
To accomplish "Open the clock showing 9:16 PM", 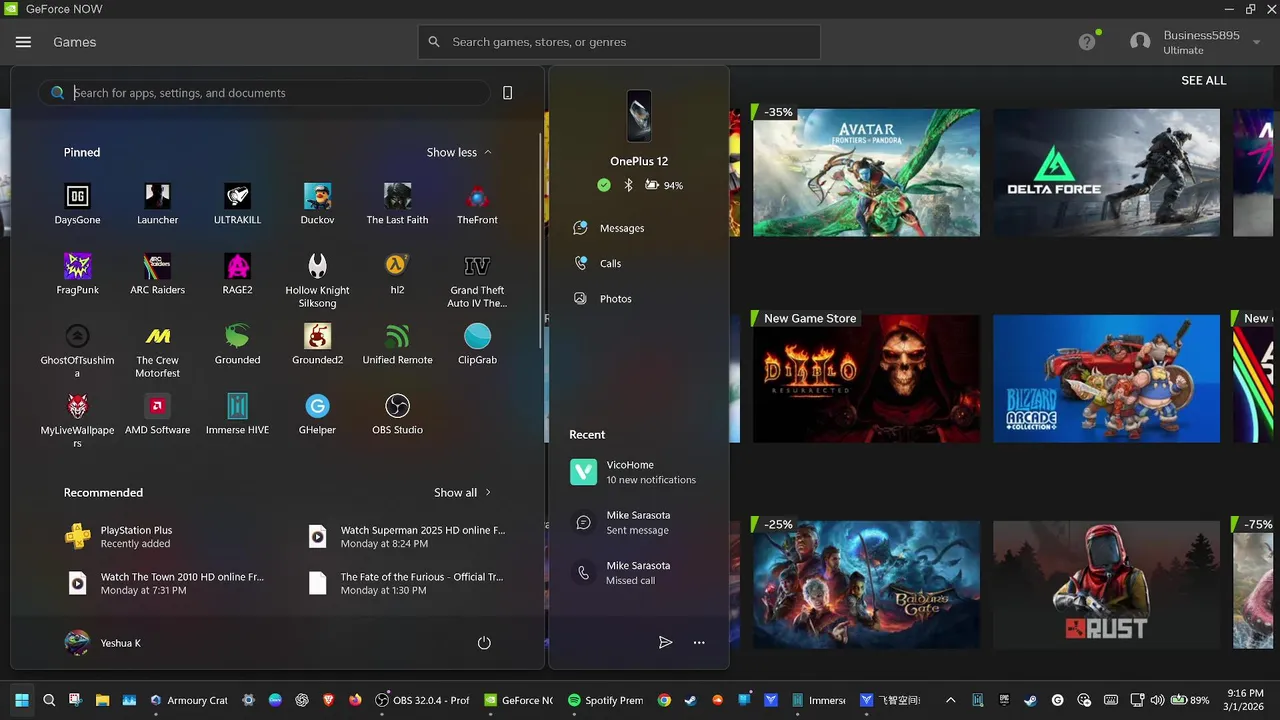I will (x=1245, y=700).
